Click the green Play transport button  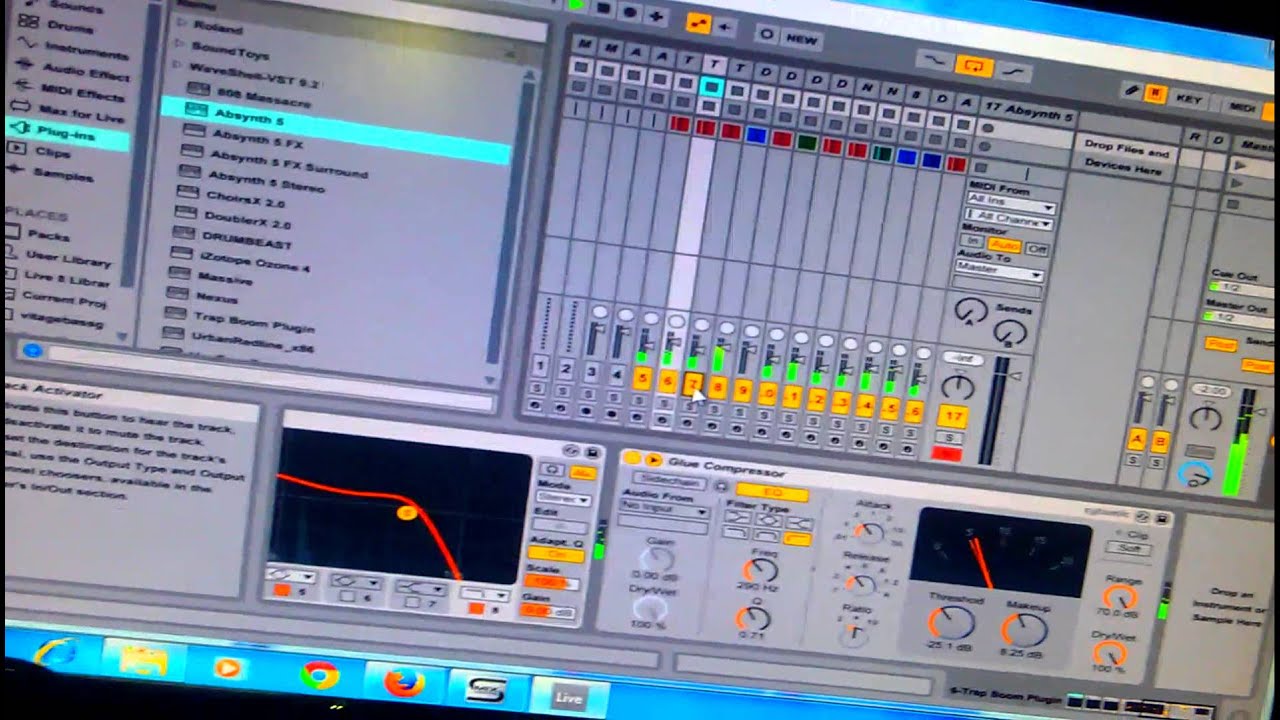click(575, 4)
